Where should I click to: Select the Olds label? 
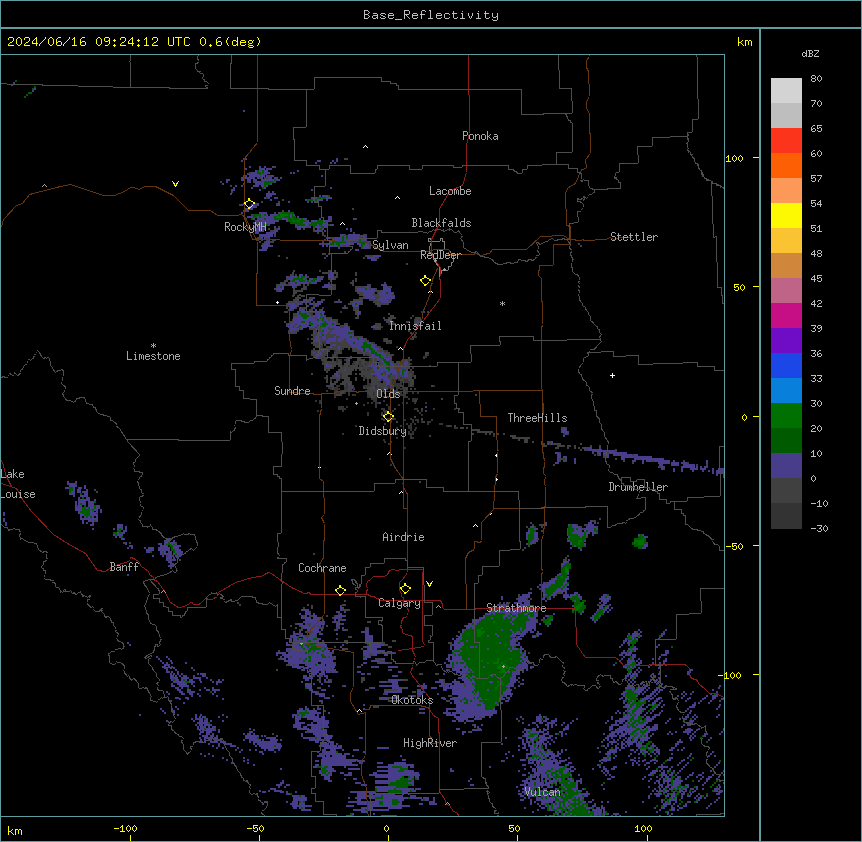pos(388,394)
